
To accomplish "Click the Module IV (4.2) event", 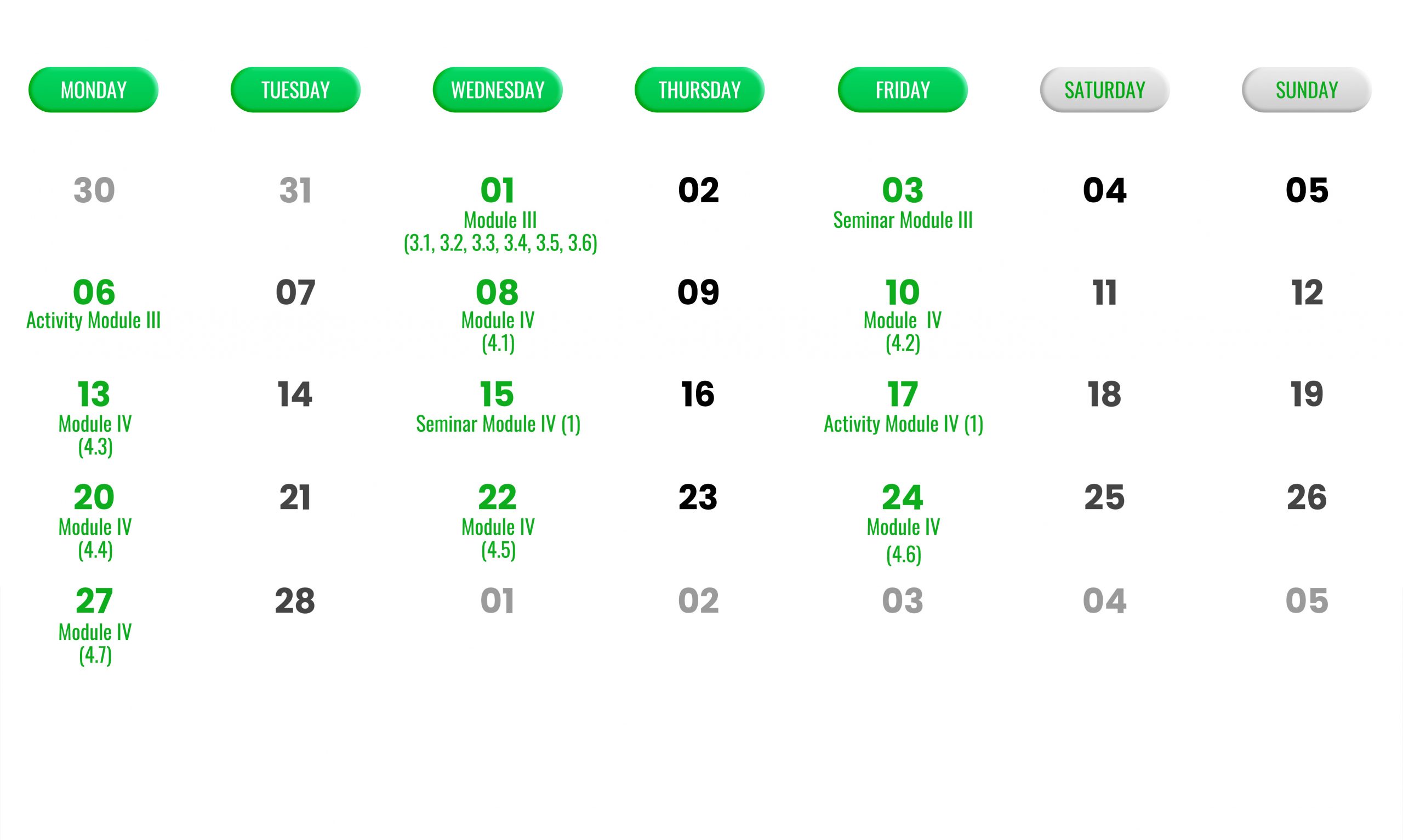I will tap(903, 332).
